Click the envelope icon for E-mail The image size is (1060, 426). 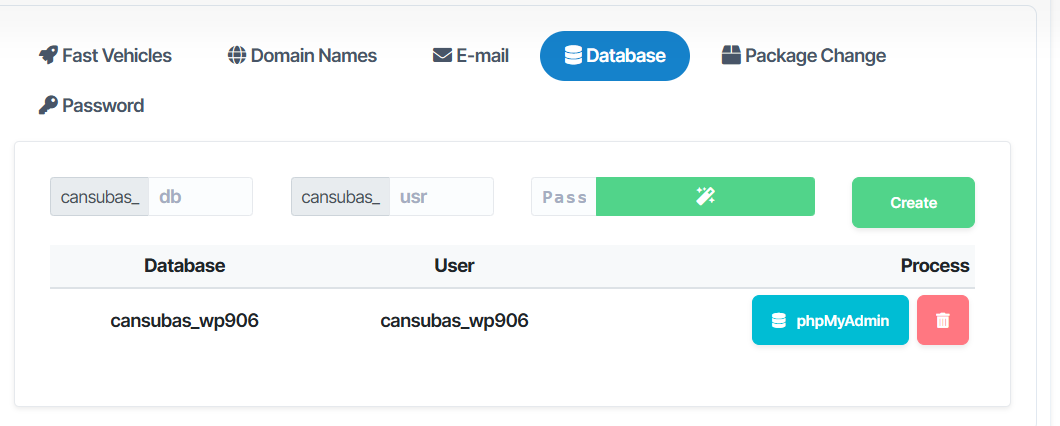[442, 56]
